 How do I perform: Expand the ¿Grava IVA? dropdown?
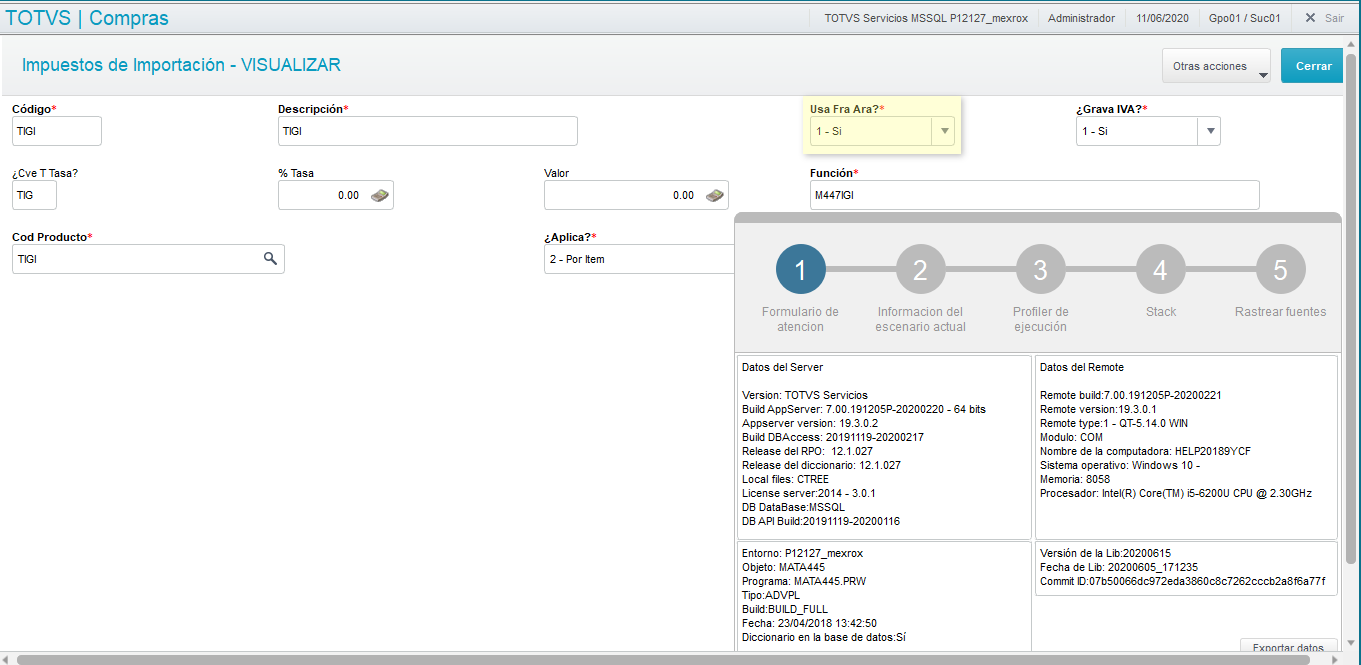tap(1209, 131)
